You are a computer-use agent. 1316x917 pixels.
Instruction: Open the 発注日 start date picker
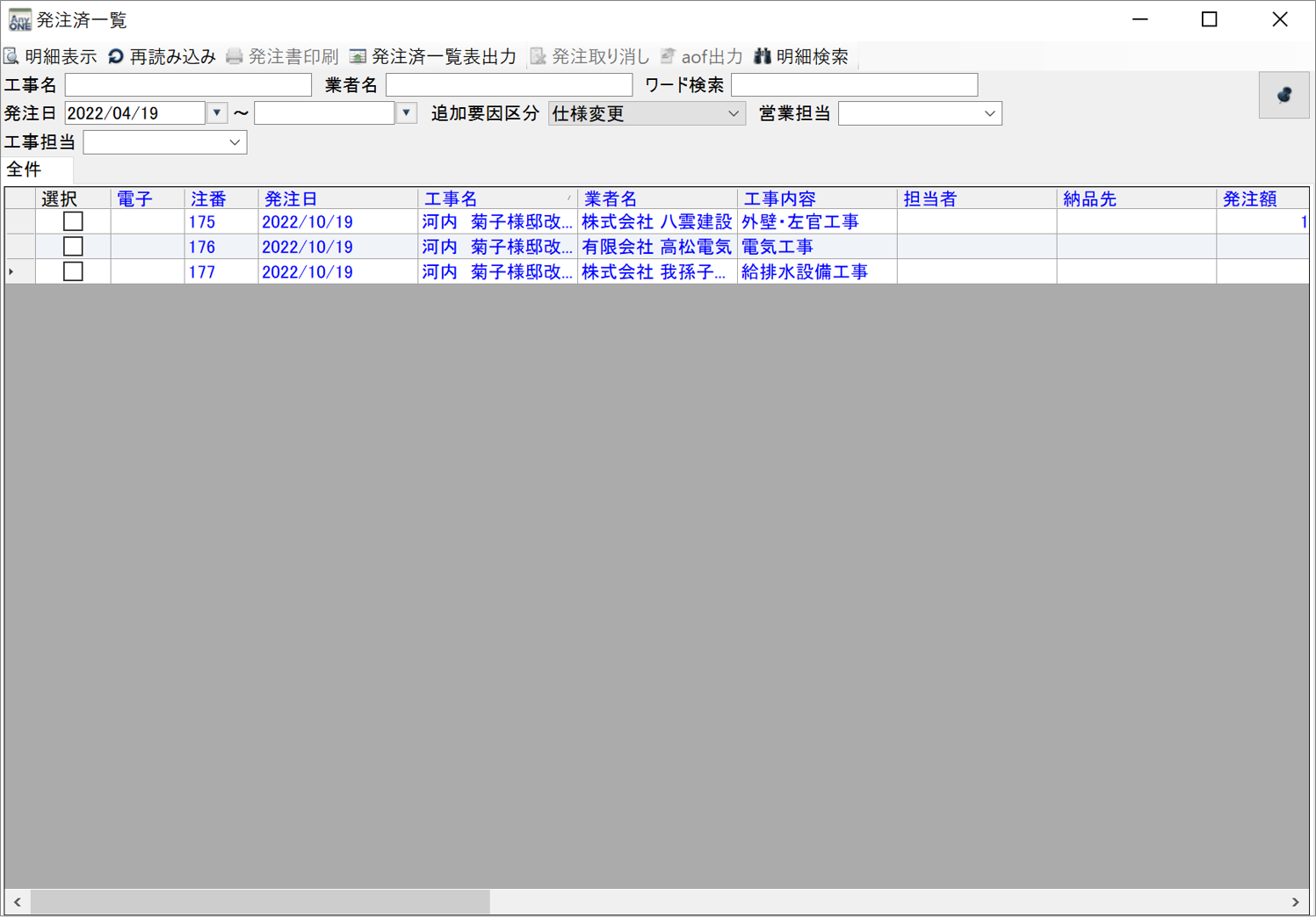(217, 113)
